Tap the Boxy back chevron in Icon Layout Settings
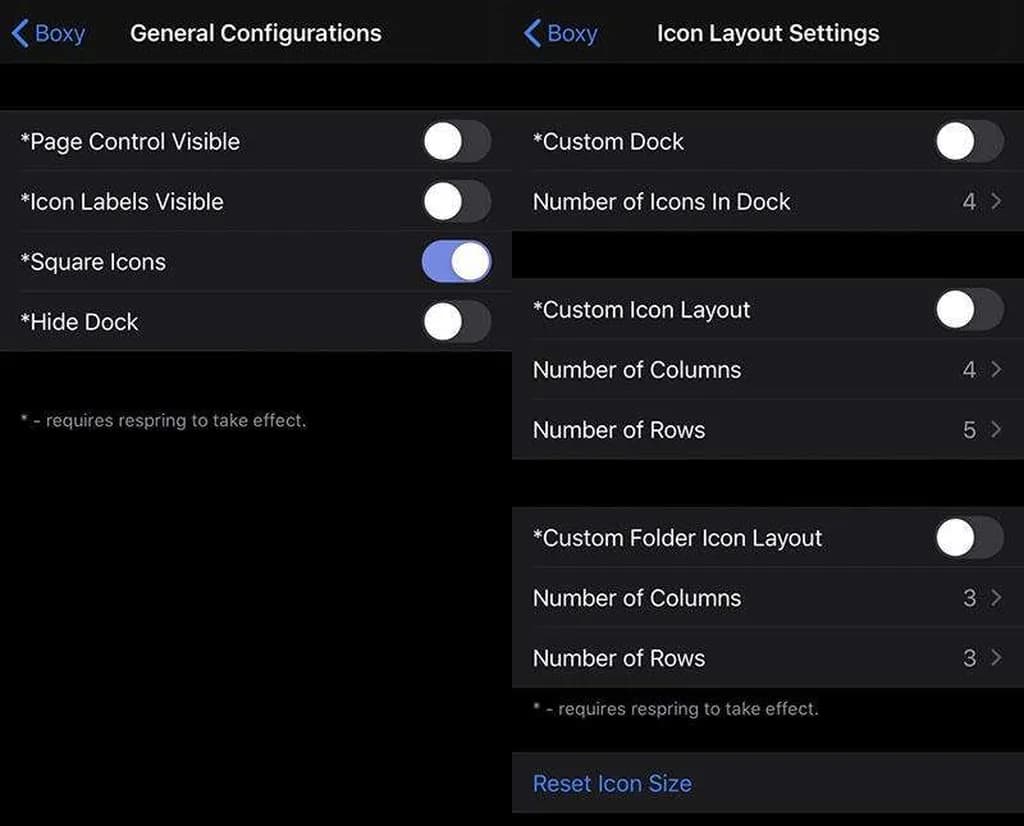The height and width of the screenshot is (826, 1024). click(533, 33)
